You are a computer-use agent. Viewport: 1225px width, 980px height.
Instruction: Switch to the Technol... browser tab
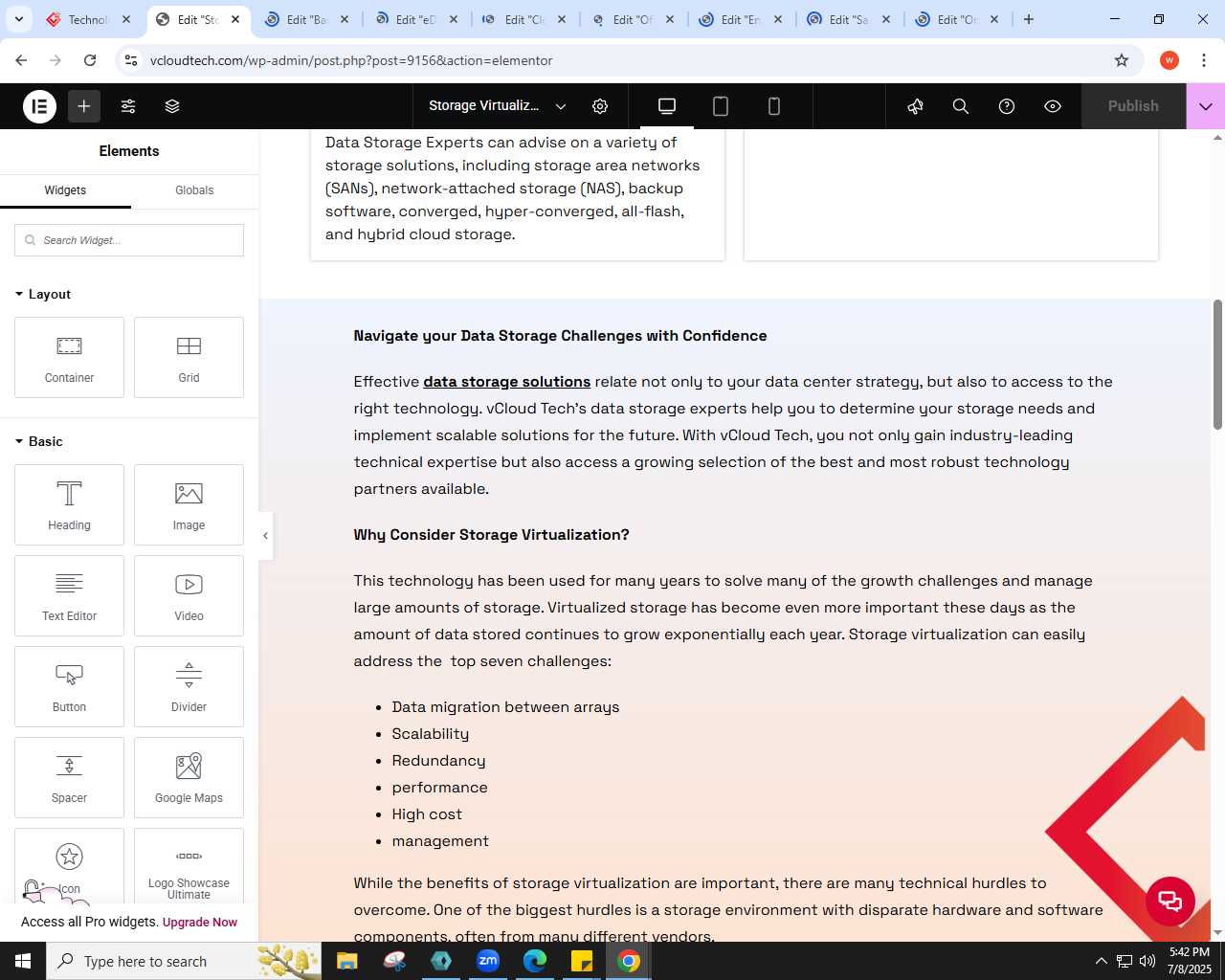click(88, 19)
